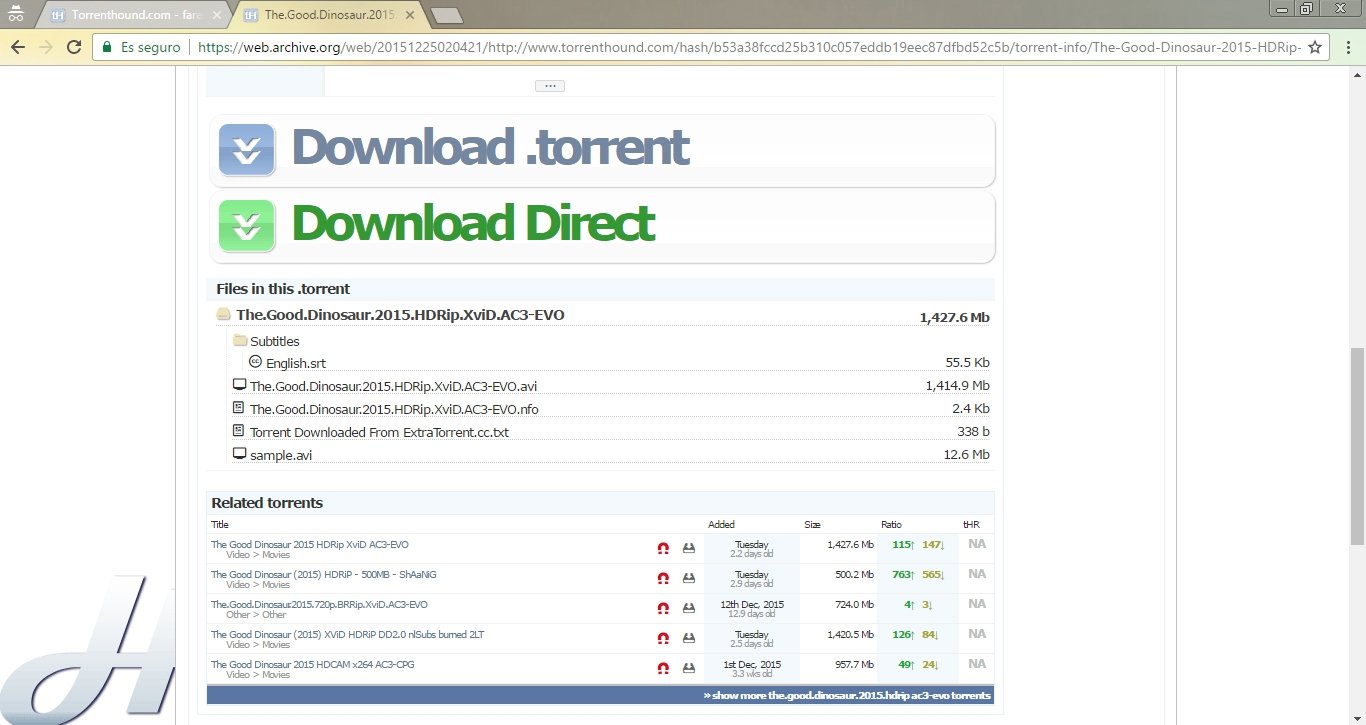
Task: Click magnet icon for 500MB ShAaNiG row
Action: 663,578
